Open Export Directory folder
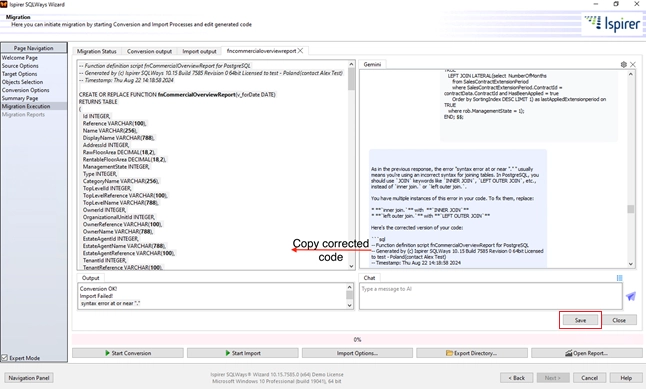This screenshot has width=646, height=391. click(472, 353)
